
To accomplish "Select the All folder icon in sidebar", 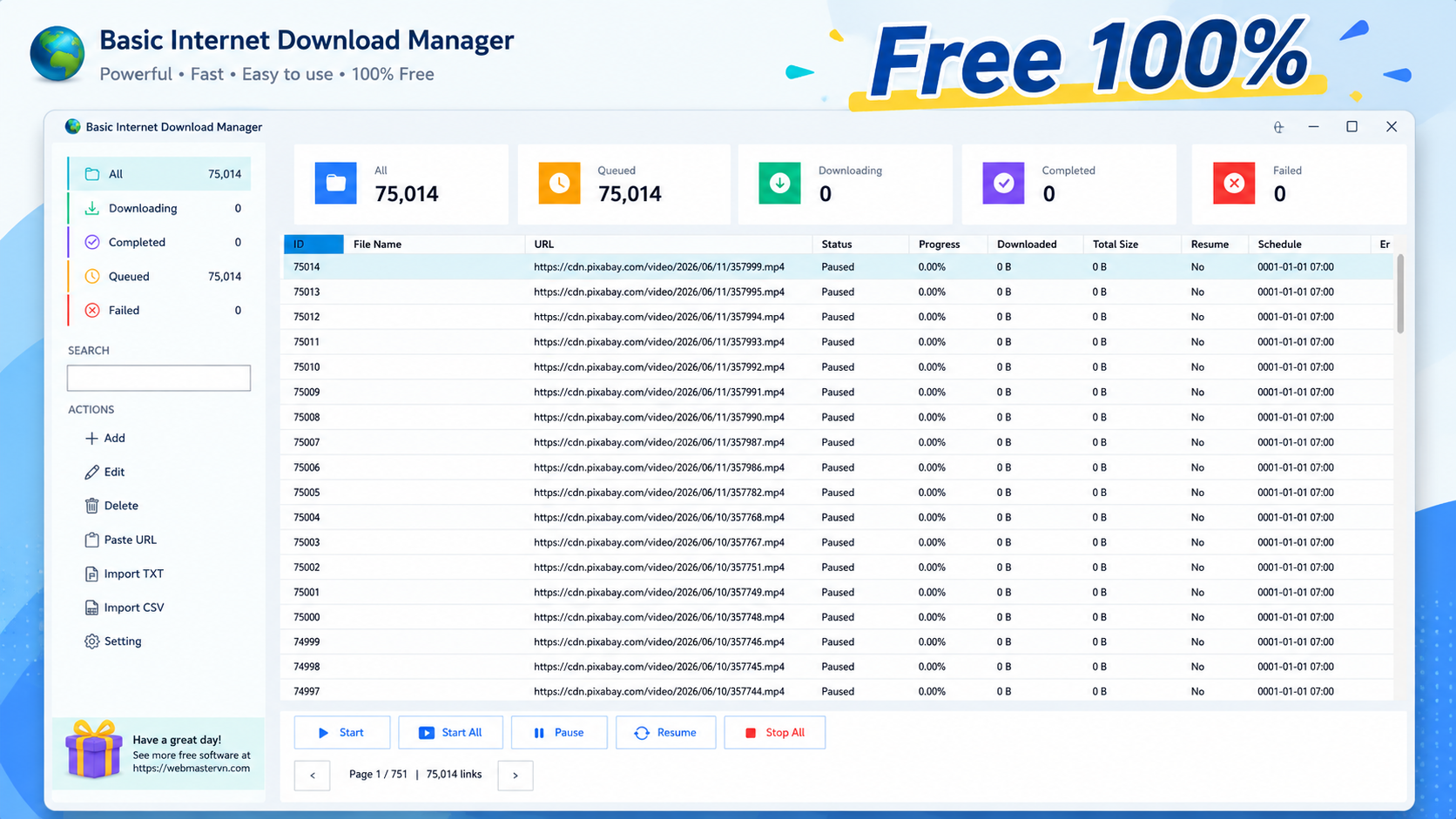I will pos(91,174).
